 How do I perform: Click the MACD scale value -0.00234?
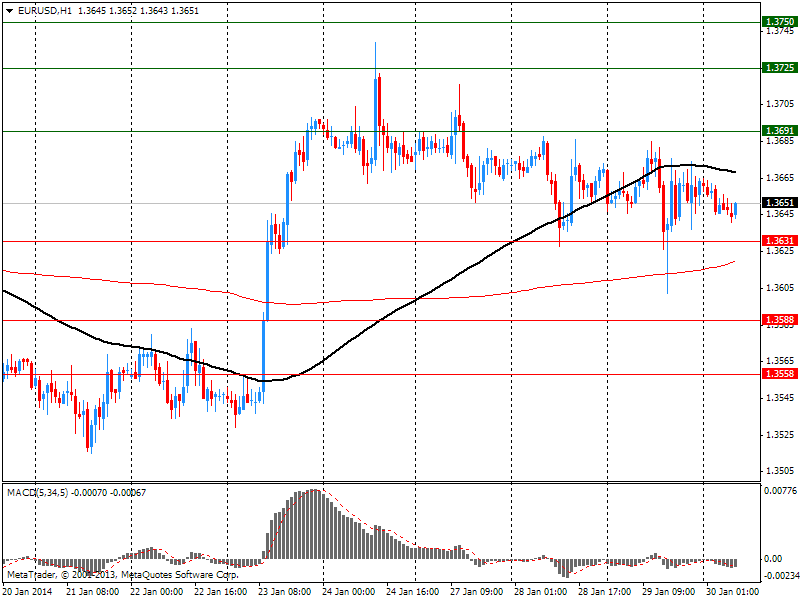(780, 576)
